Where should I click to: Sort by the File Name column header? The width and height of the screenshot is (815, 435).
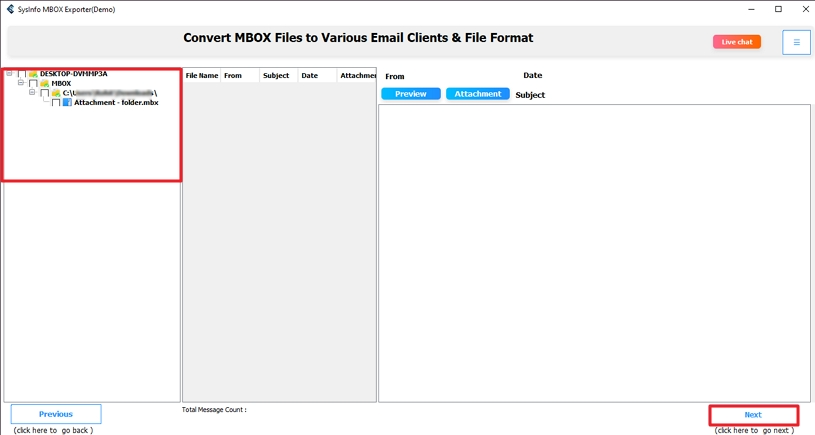pos(202,75)
